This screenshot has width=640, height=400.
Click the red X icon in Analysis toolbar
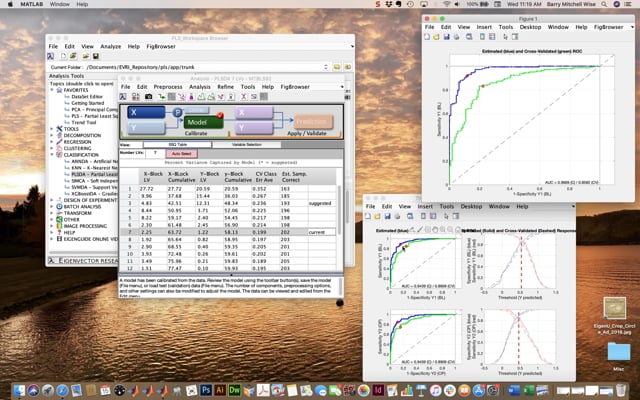tap(243, 96)
